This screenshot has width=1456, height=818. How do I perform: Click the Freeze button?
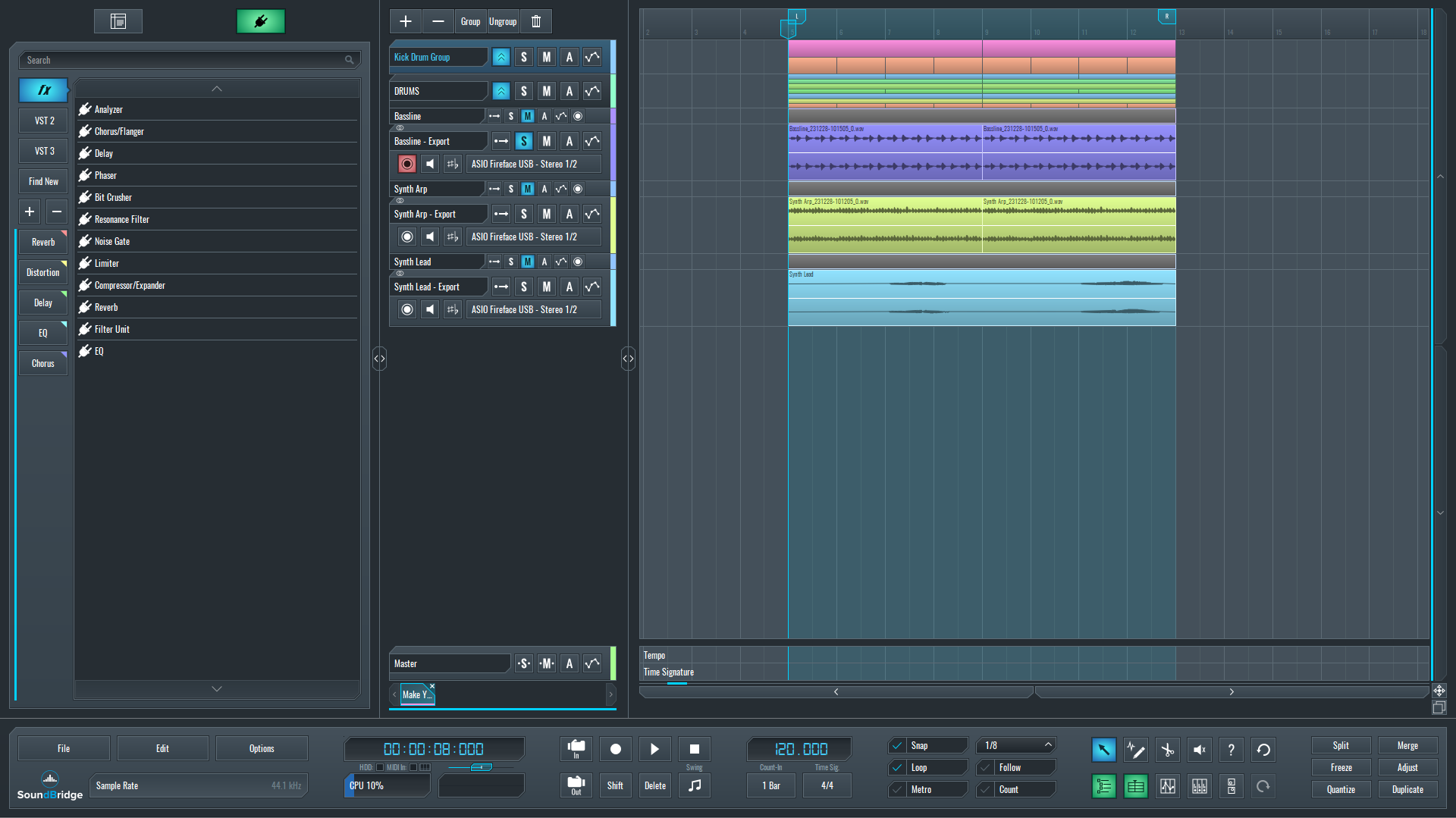pyautogui.click(x=1341, y=767)
